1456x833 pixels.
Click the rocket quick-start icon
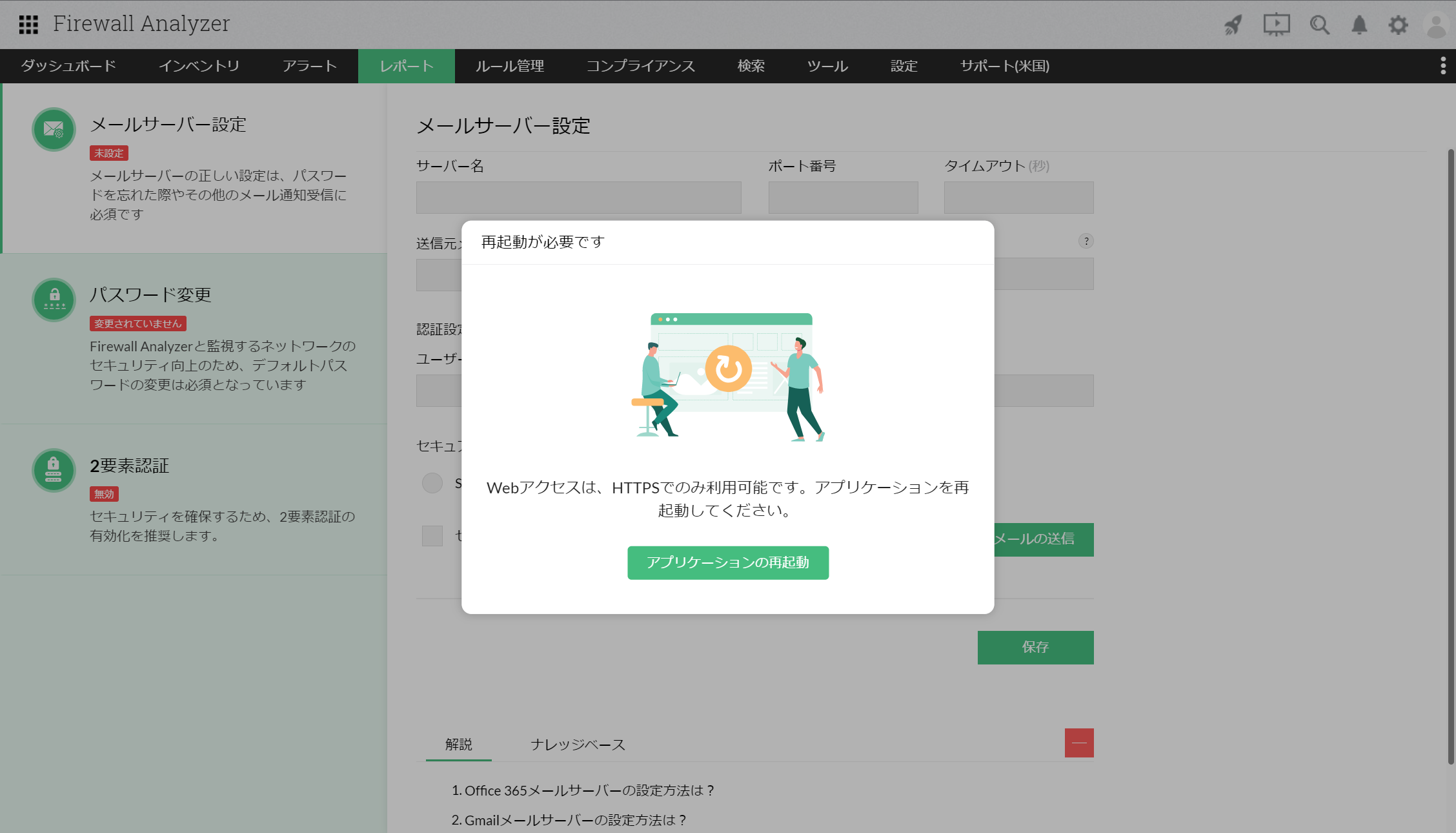coord(1233,25)
